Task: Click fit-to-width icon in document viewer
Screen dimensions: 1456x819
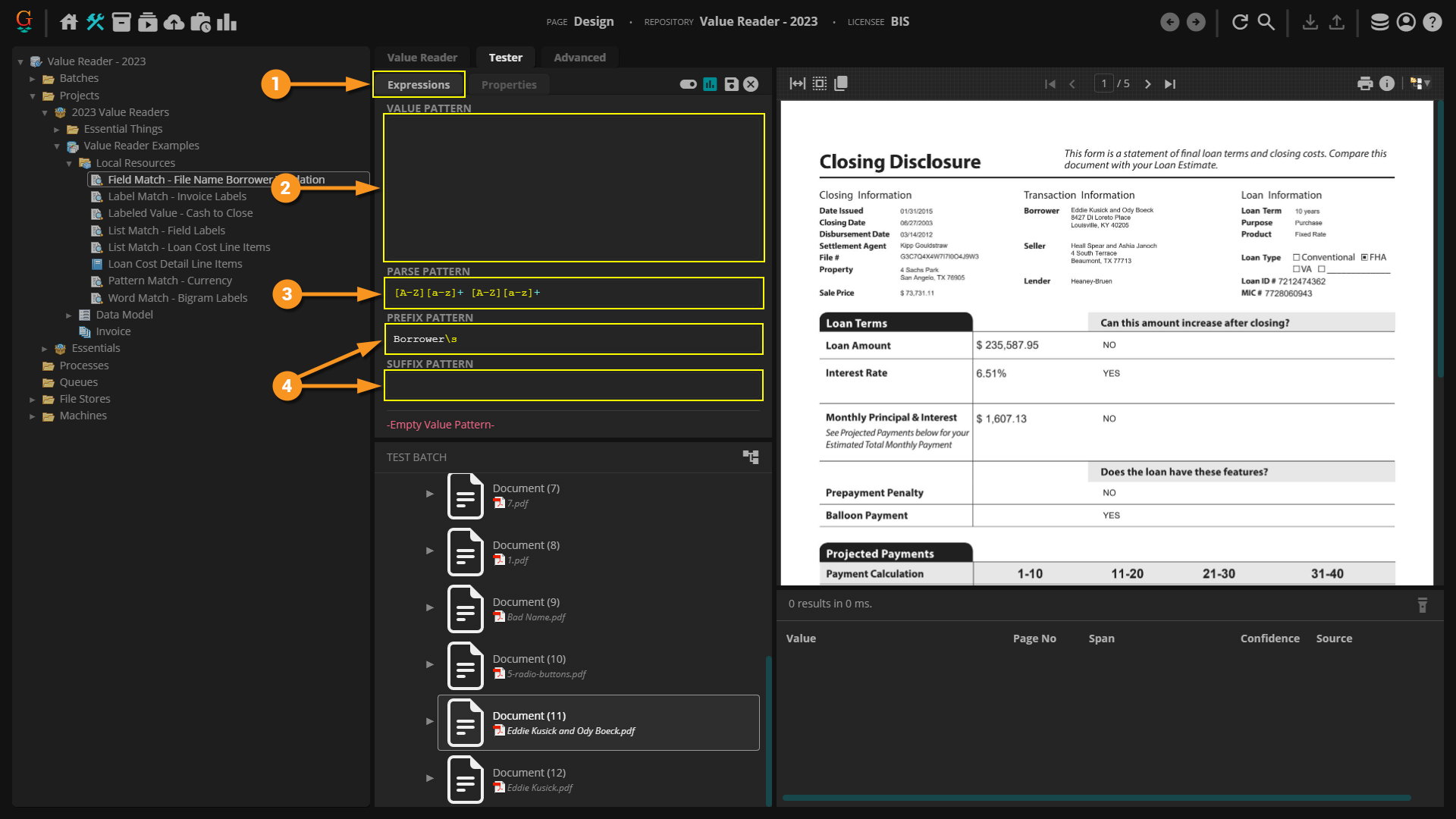Action: tap(797, 84)
